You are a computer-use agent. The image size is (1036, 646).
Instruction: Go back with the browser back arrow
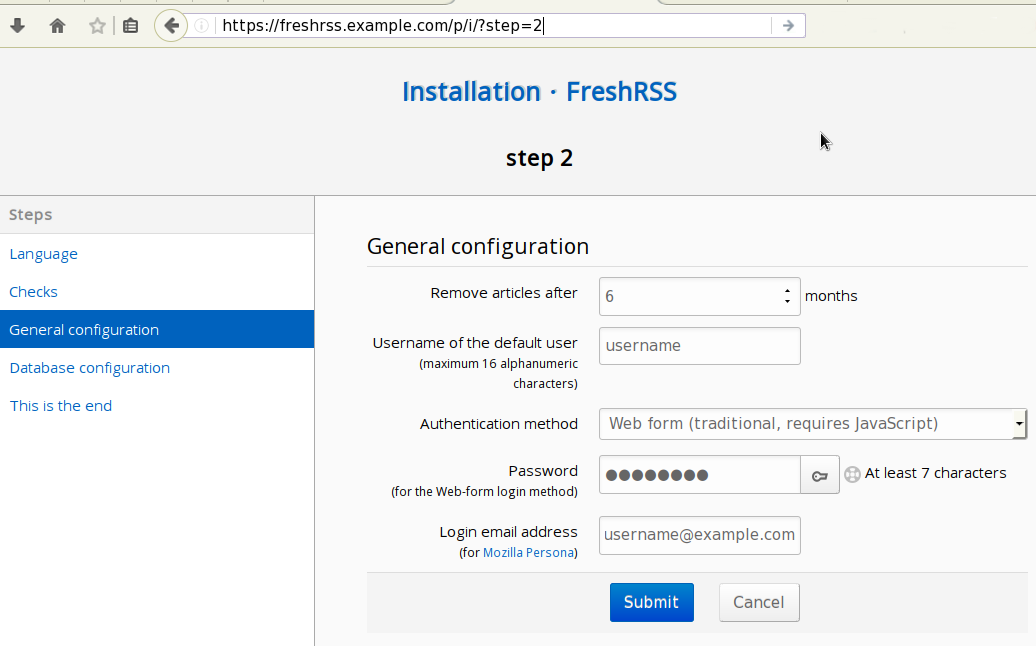171,26
